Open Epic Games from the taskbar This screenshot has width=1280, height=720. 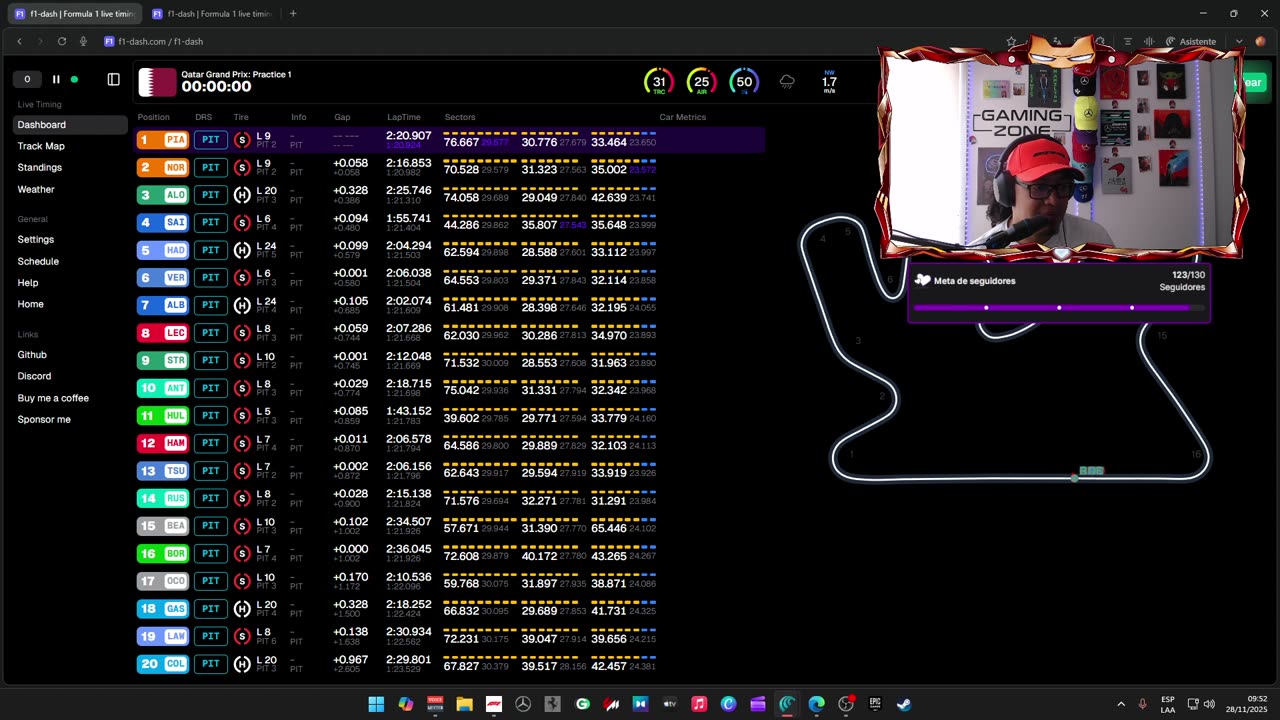[875, 704]
